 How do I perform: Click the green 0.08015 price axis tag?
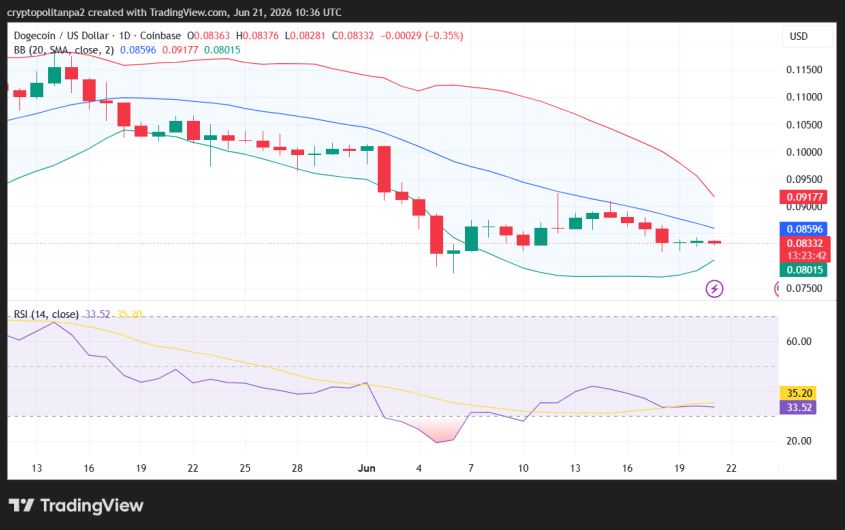[x=804, y=270]
